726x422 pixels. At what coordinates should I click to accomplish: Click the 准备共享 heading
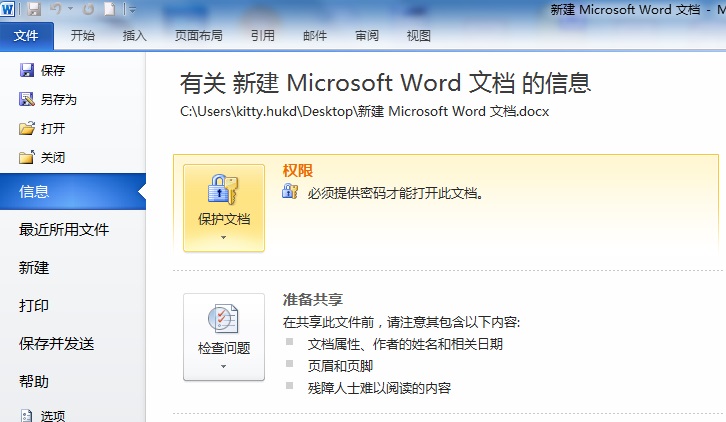[x=313, y=300]
